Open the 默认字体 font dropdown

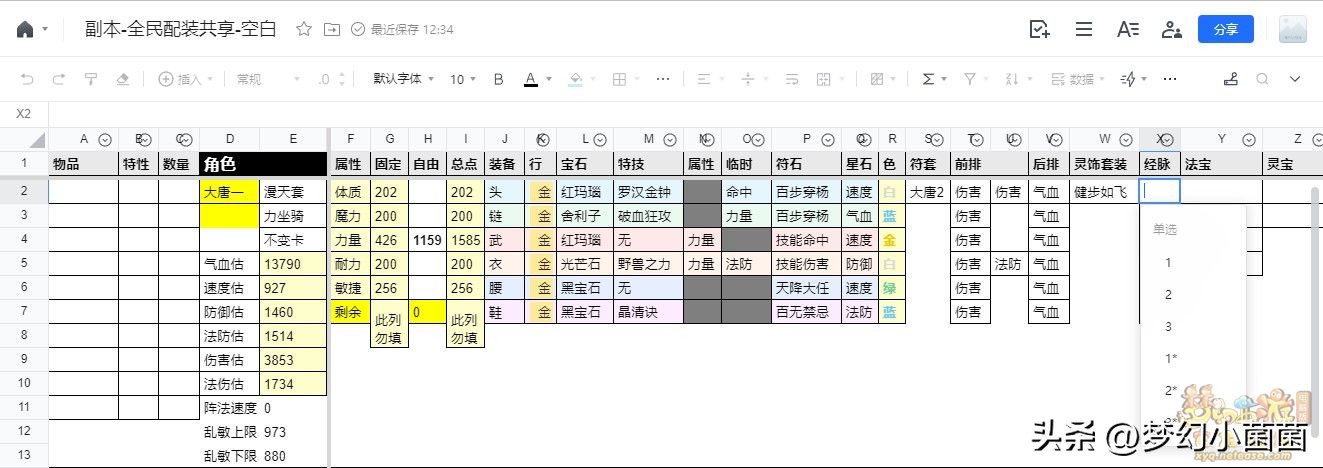(404, 79)
